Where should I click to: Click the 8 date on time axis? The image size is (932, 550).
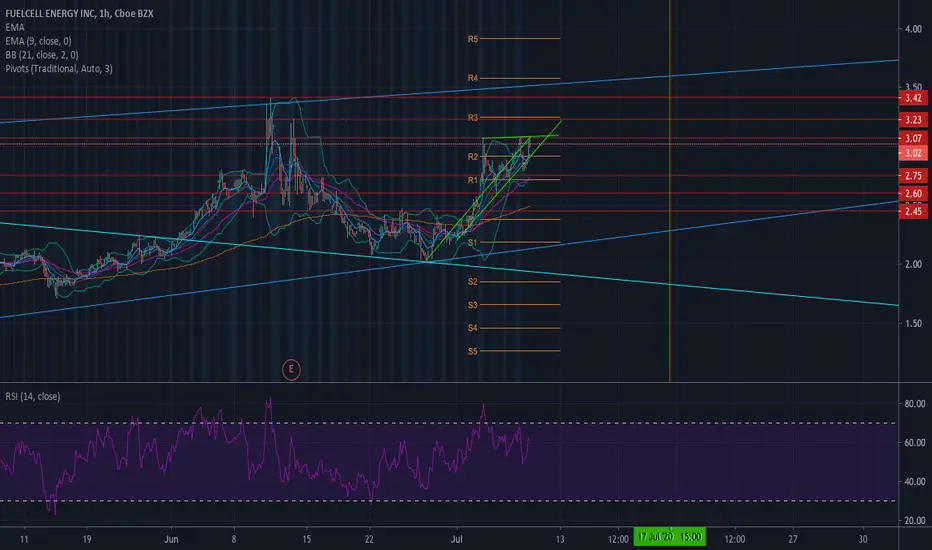point(234,539)
